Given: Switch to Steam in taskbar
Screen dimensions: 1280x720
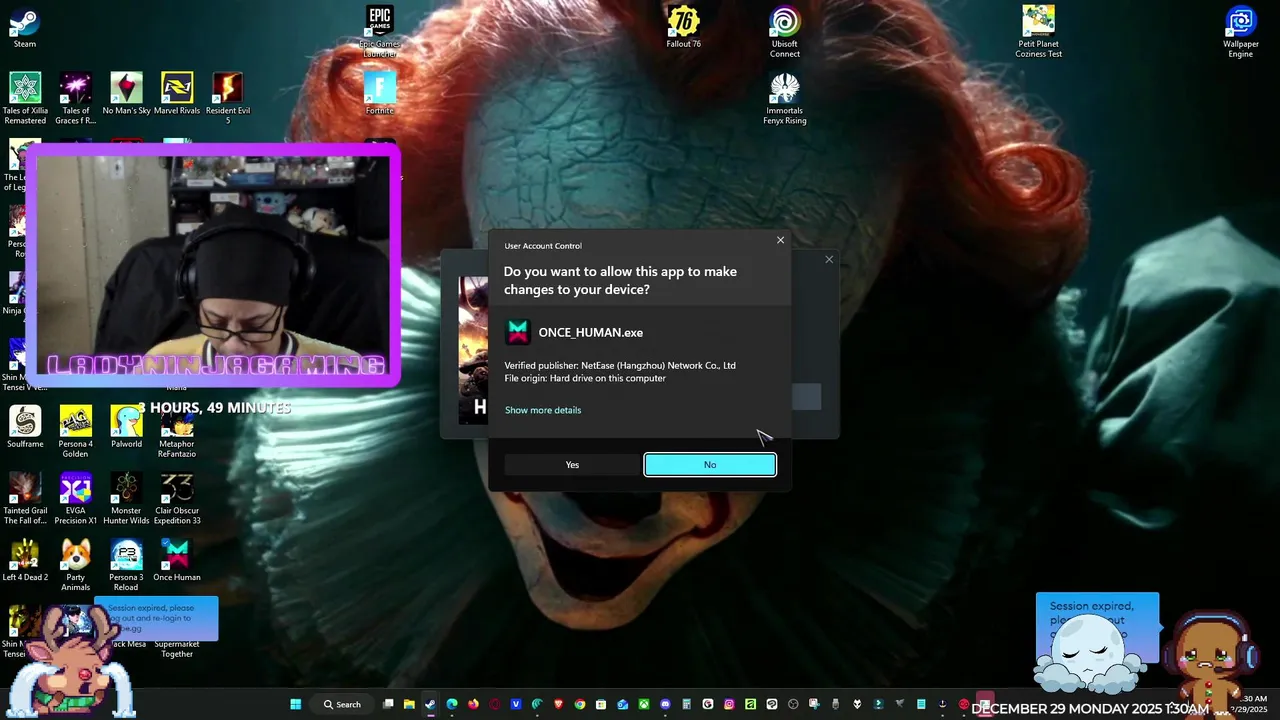Looking at the screenshot, I should coord(430,704).
